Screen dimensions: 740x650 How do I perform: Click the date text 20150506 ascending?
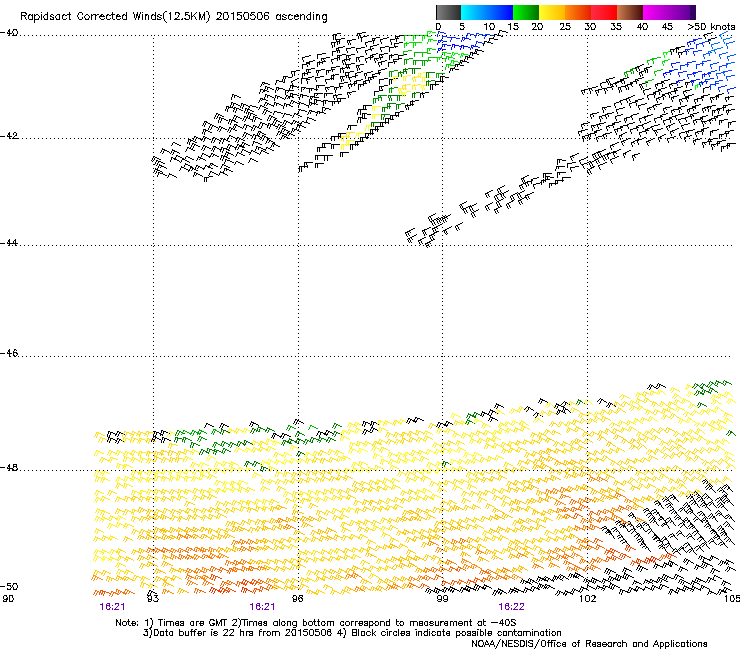(x=271, y=17)
